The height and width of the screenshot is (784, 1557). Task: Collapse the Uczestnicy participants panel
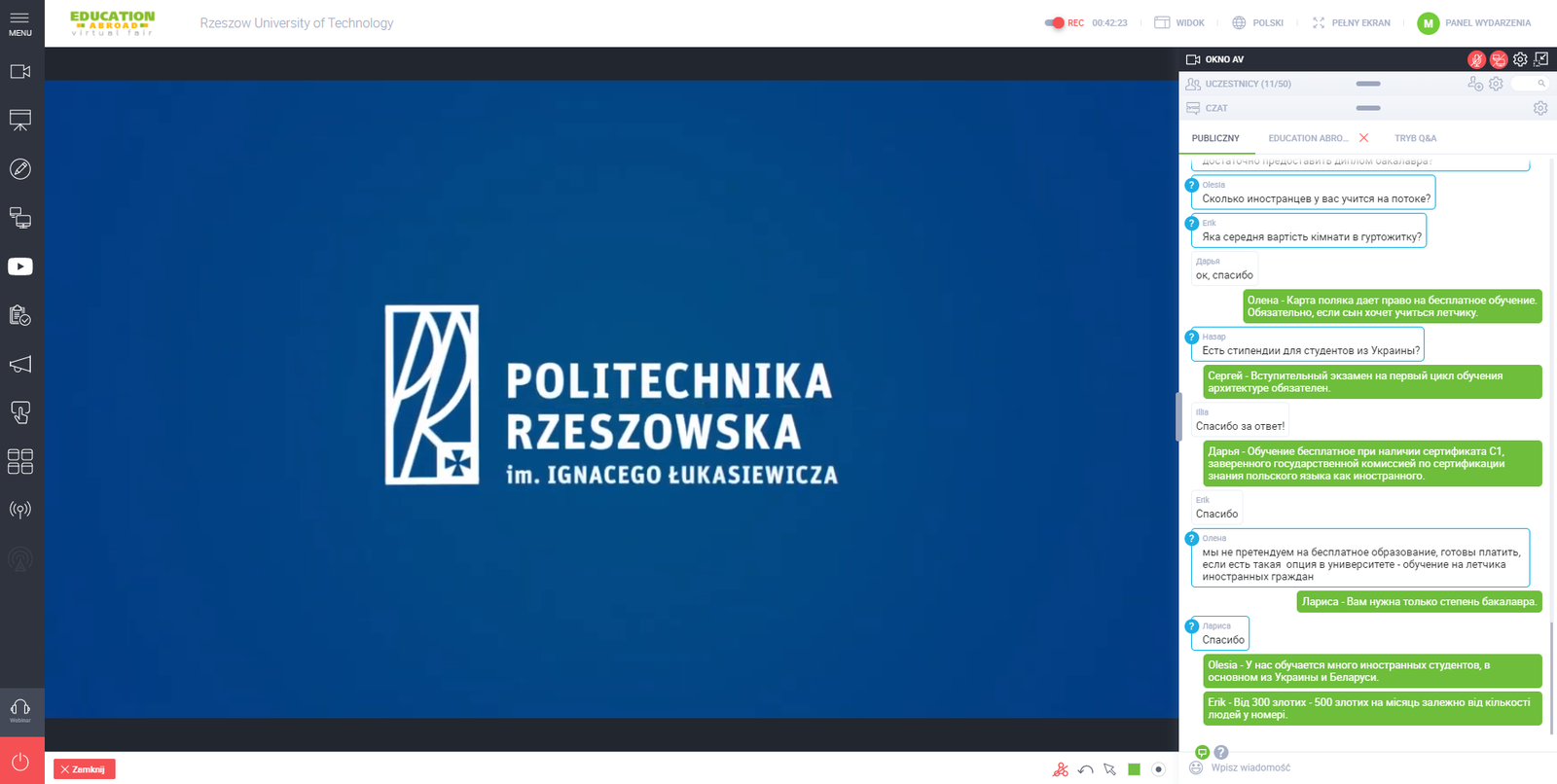1368,84
